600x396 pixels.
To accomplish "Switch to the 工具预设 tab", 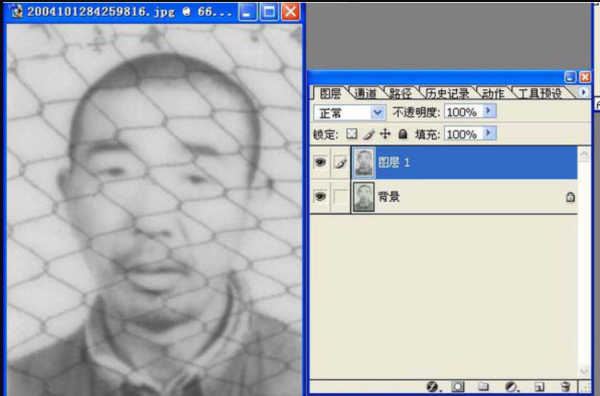I will (540, 93).
